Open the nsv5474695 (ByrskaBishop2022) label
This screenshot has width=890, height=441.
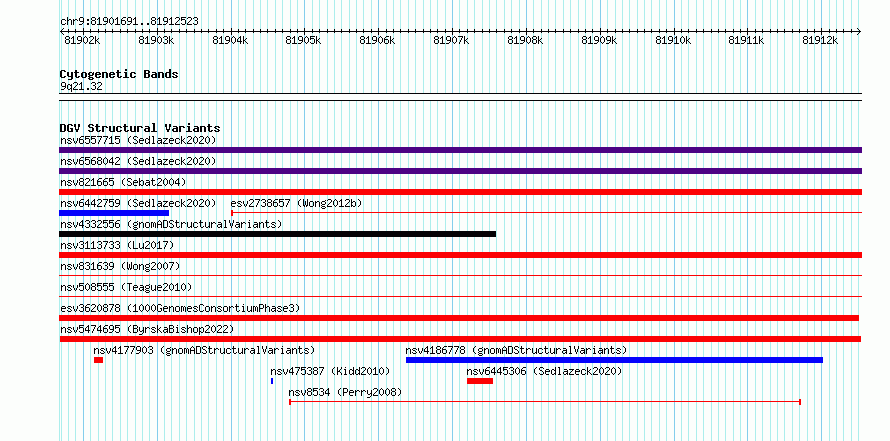coord(147,329)
